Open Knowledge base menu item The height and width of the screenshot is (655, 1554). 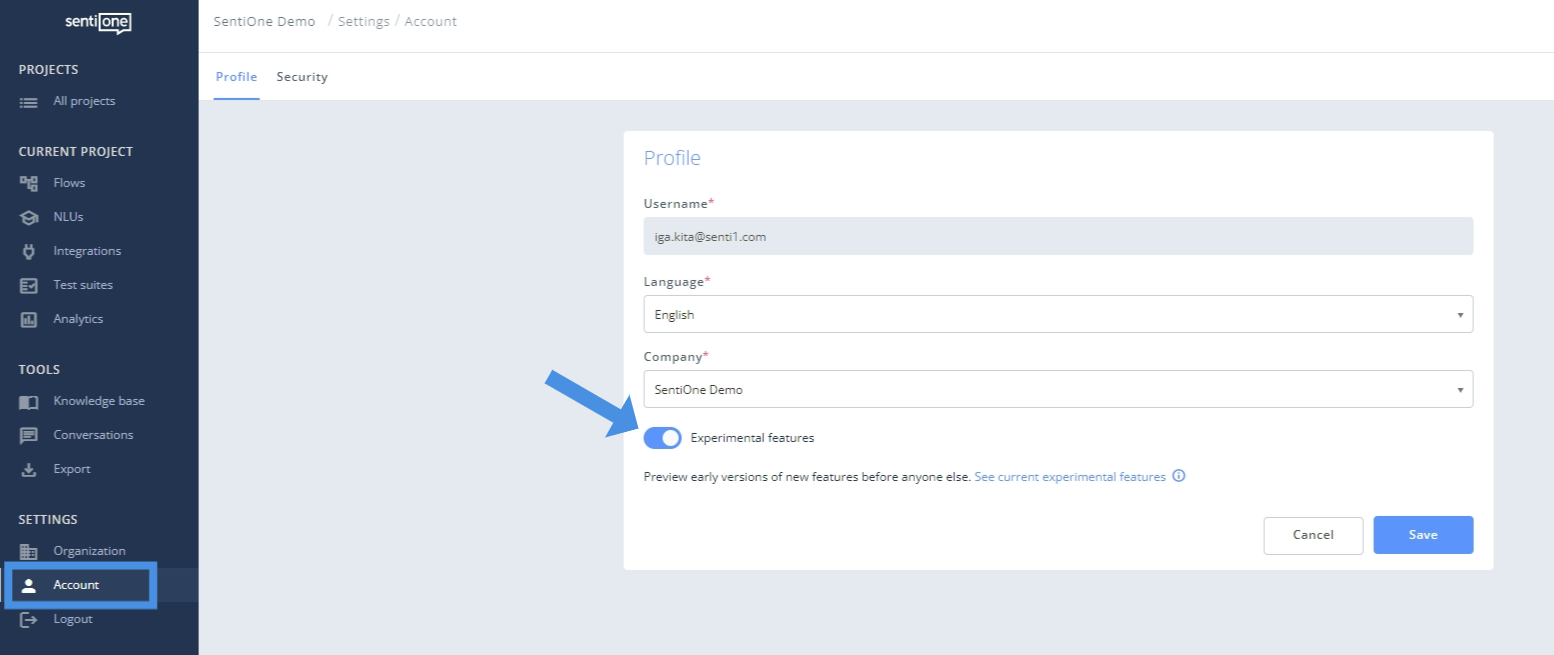click(x=99, y=401)
